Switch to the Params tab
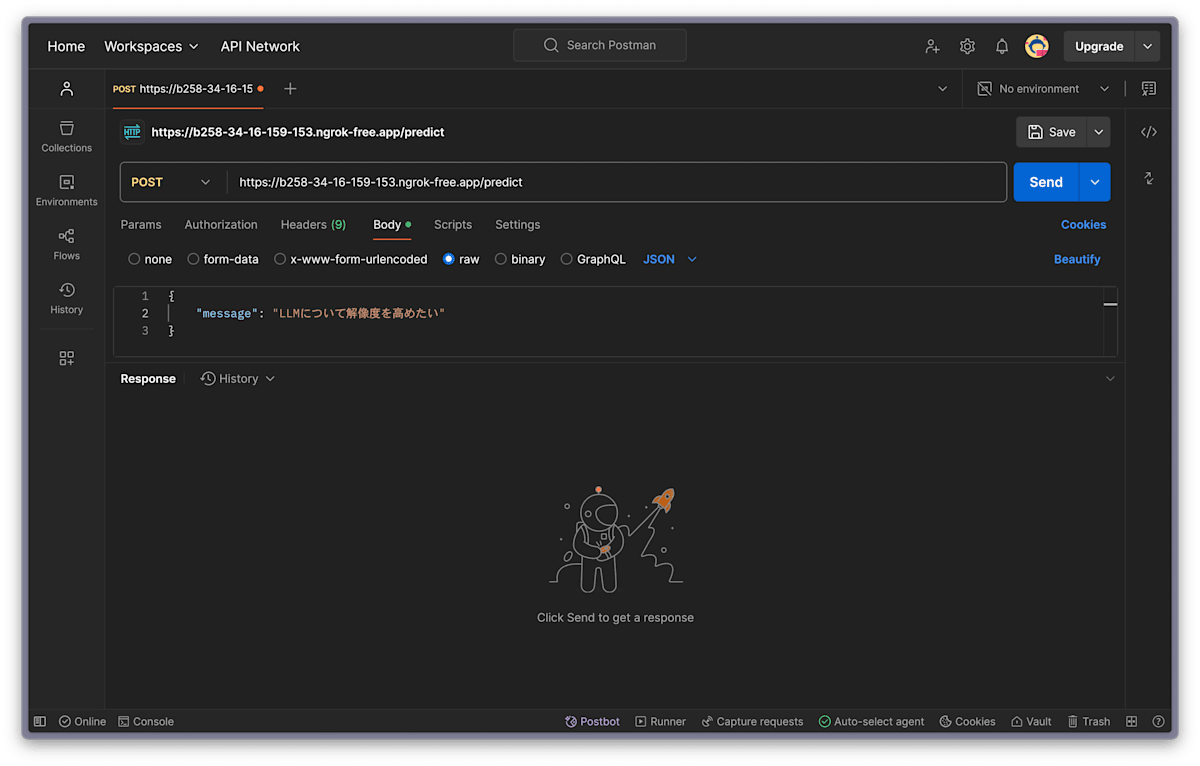The image size is (1200, 766). point(141,225)
